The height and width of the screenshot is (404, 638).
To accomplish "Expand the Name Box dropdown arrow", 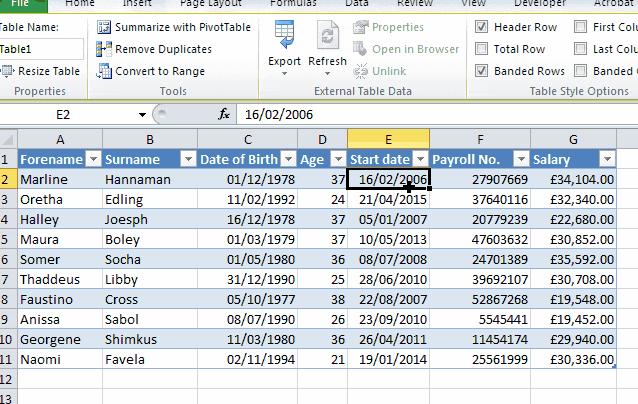I will pyautogui.click(x=142, y=115).
